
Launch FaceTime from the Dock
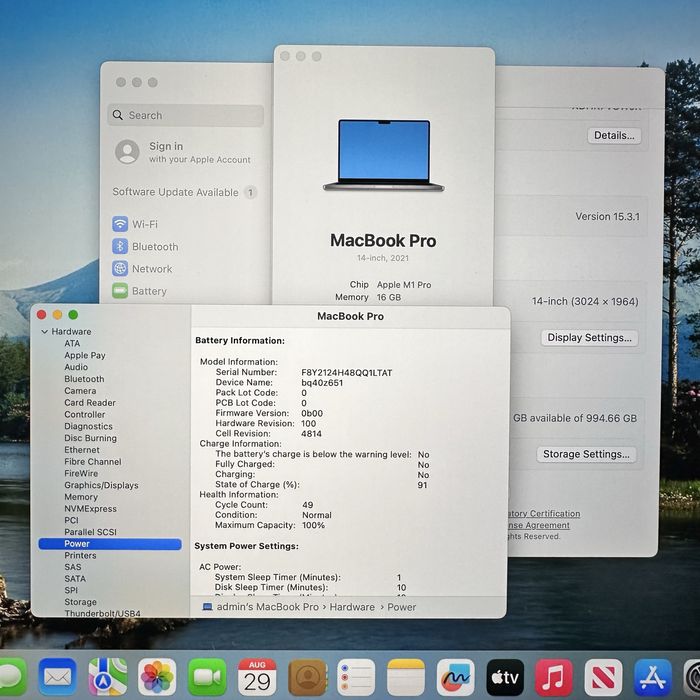tap(207, 677)
